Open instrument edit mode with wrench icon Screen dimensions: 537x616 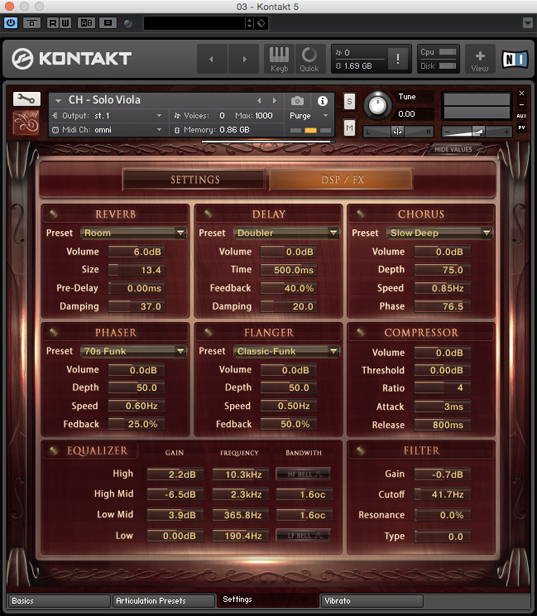click(x=27, y=99)
